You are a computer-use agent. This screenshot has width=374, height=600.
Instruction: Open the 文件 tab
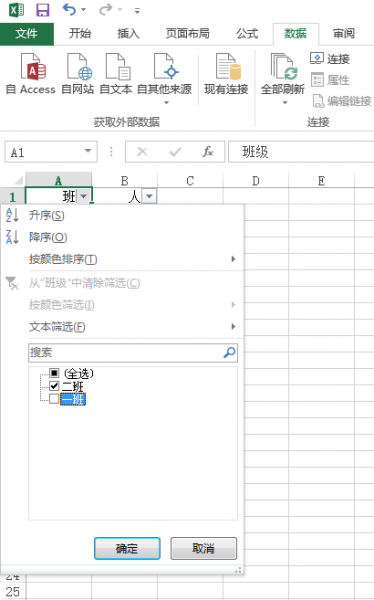tap(27, 34)
